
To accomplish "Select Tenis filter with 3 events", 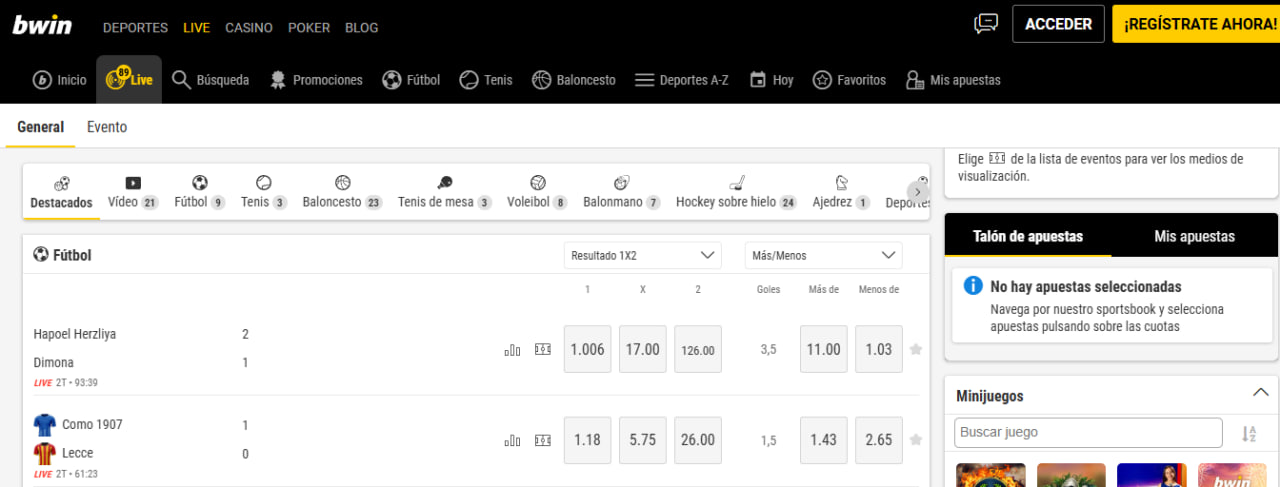I will coord(264,193).
